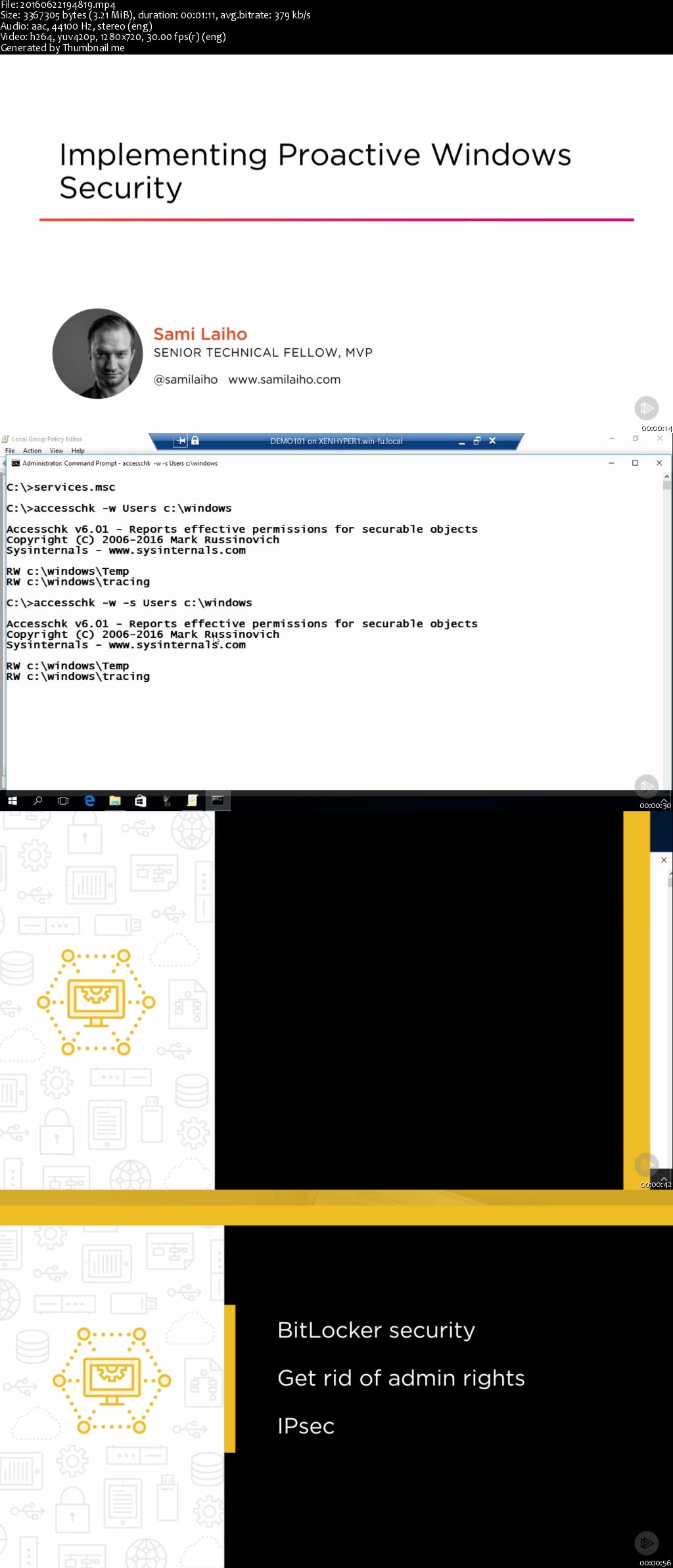Click 'IPsec' slide text

(306, 1426)
